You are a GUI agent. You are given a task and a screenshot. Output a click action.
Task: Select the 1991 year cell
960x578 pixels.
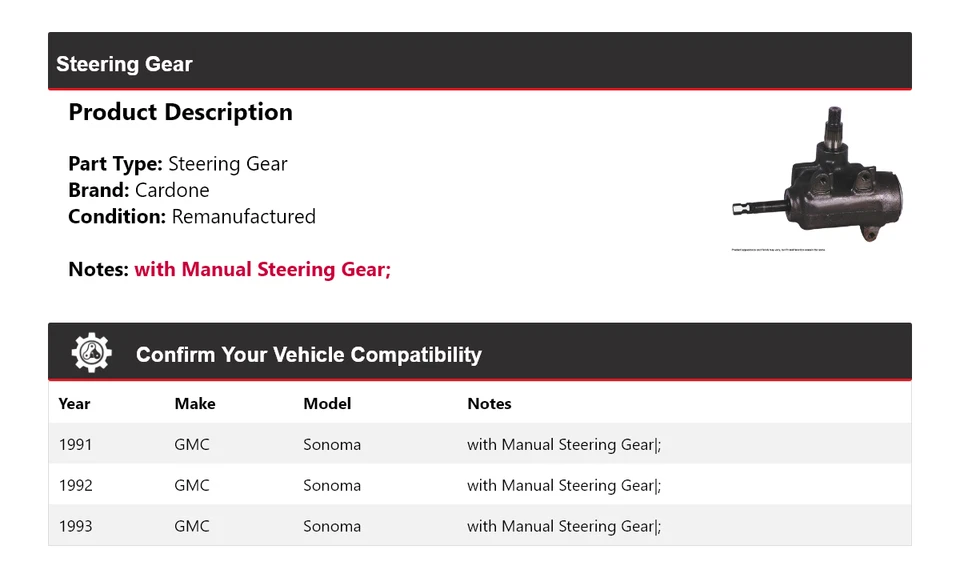coord(75,444)
